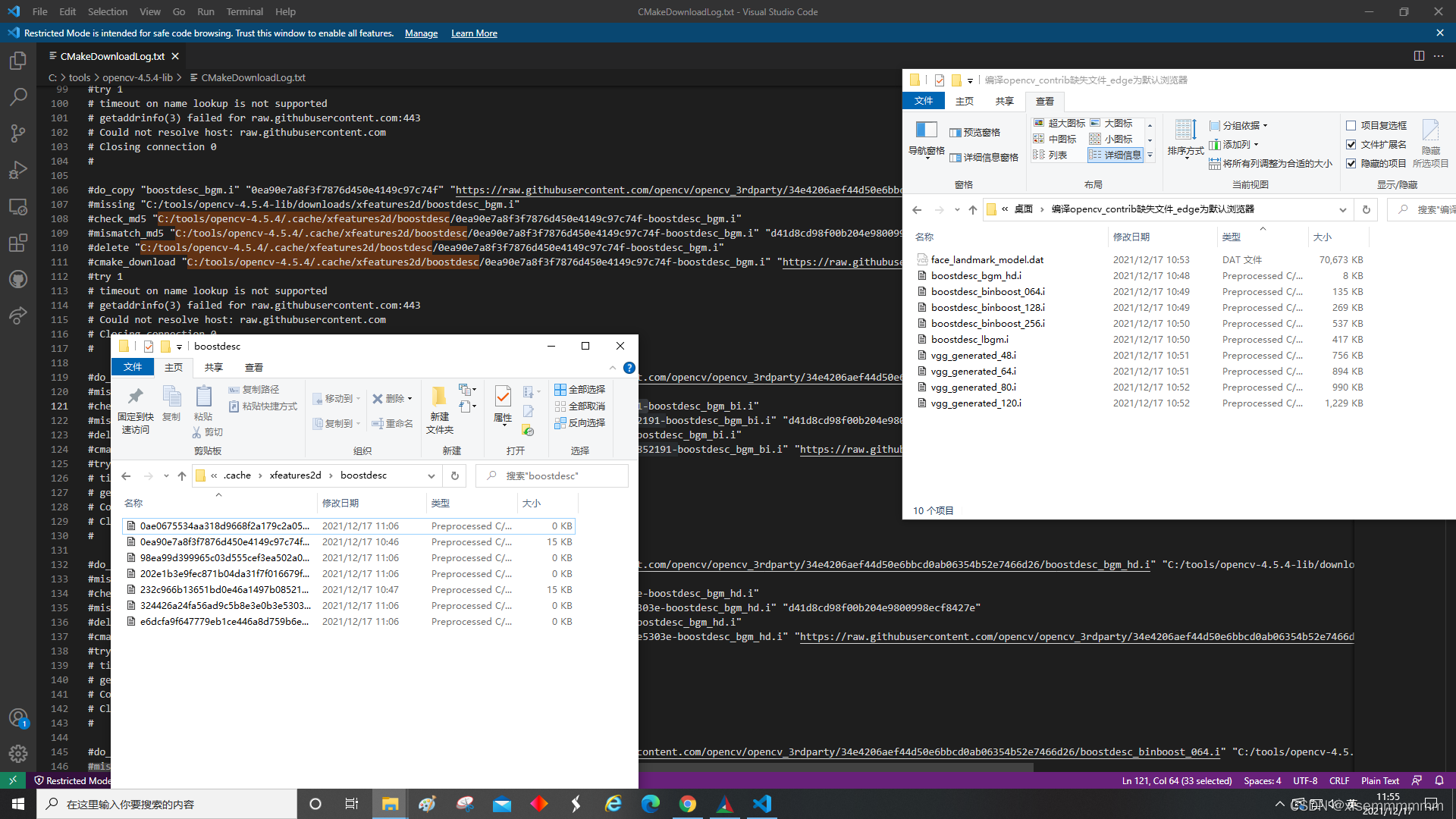Viewport: 1456px width, 819px height.
Task: Click Select all in the boostdesc ribbon
Action: coord(579,389)
